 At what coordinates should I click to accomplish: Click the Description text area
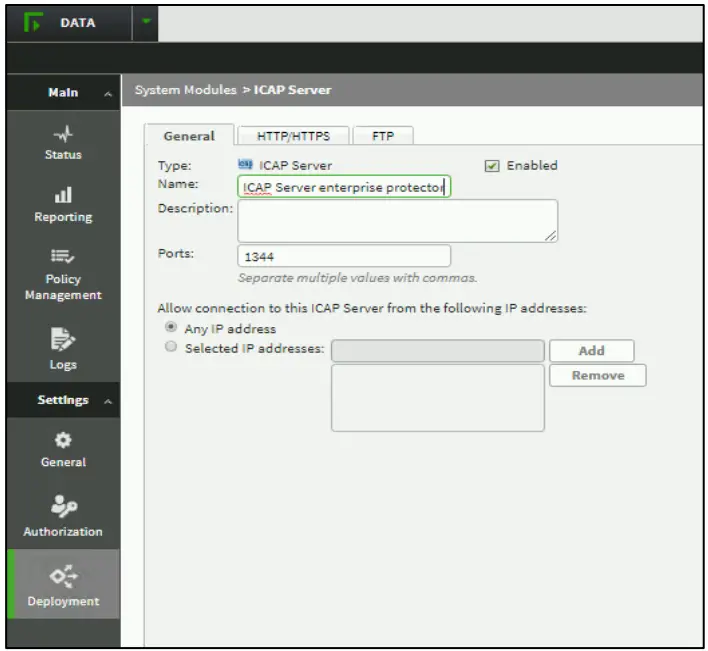(397, 221)
